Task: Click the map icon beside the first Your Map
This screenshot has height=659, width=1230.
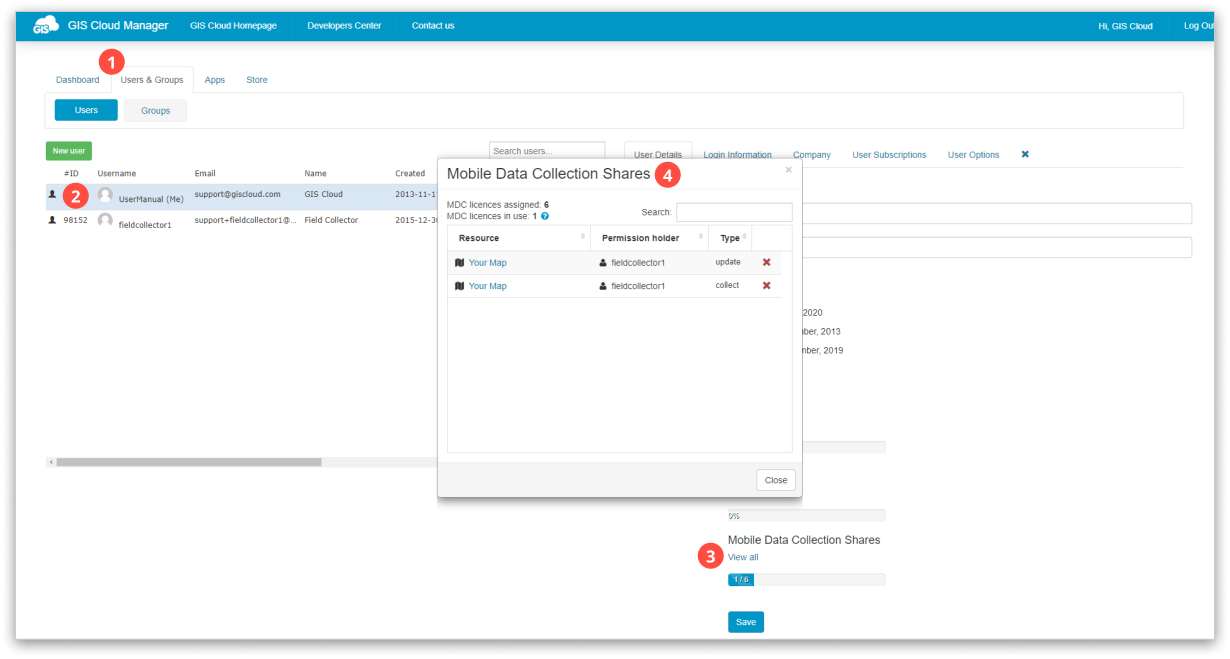Action: tap(457, 262)
